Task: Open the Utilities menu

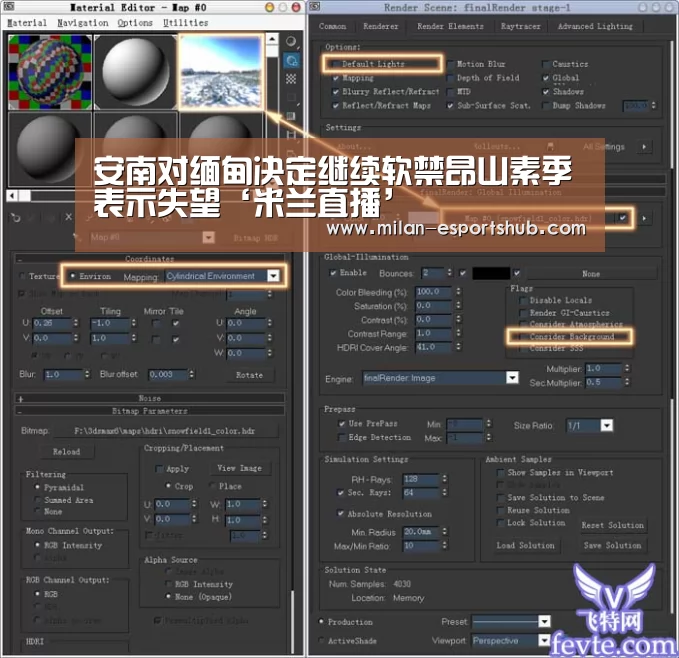Action: coord(185,23)
